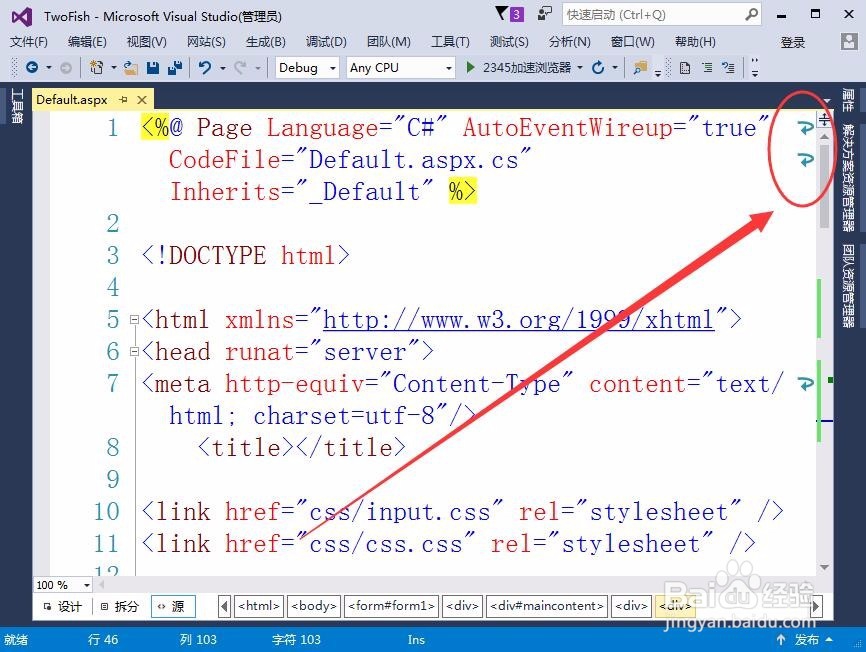The width and height of the screenshot is (866, 652).
Task: Collapse the html tag outline
Action: (x=134, y=320)
